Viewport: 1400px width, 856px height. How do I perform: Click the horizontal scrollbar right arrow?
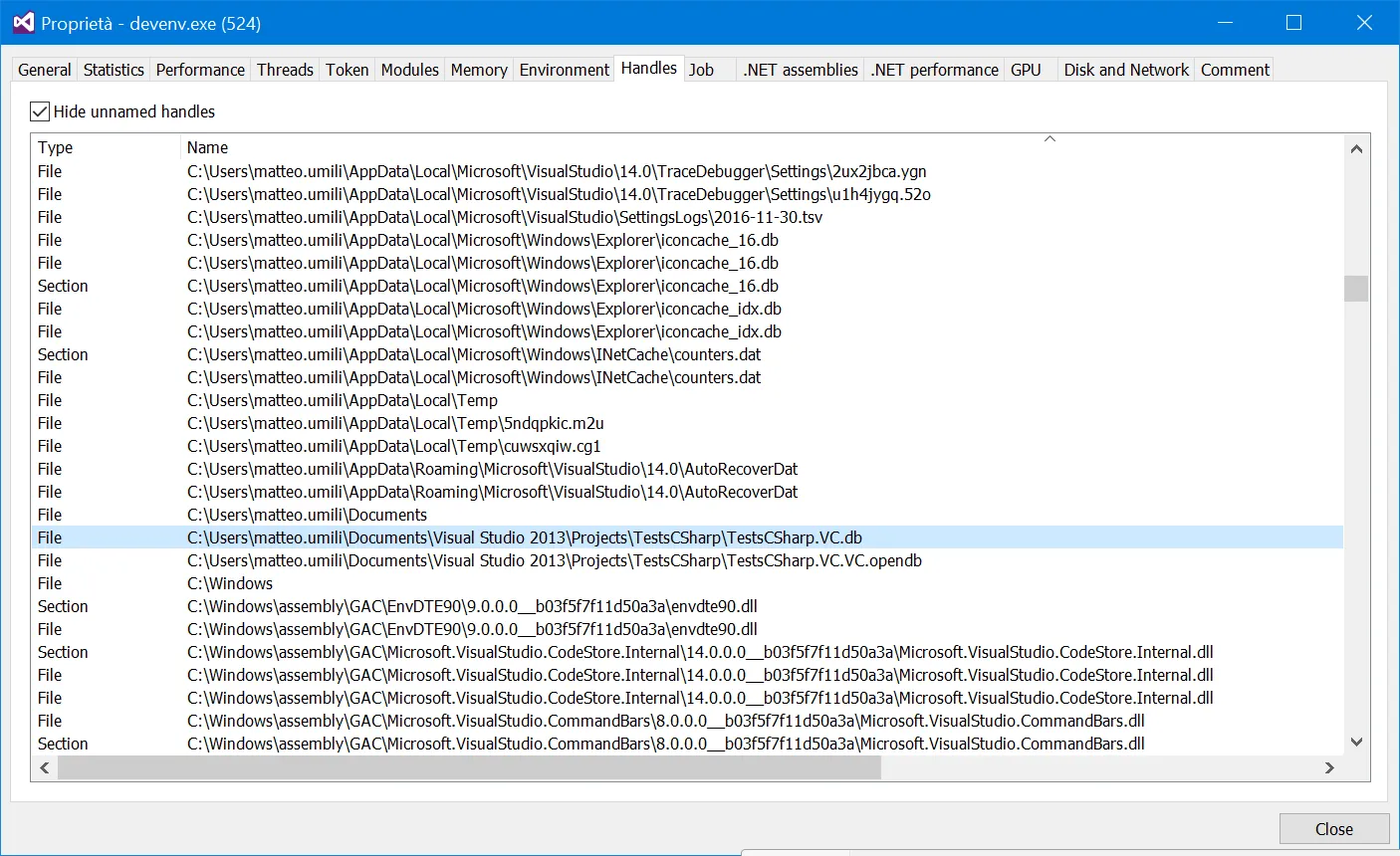click(1329, 767)
